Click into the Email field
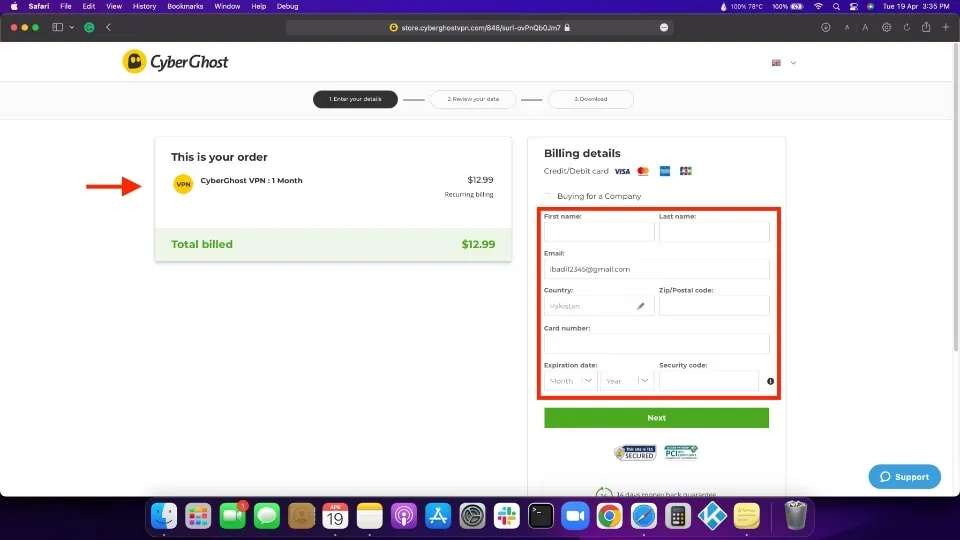The height and width of the screenshot is (540, 960). (x=656, y=269)
